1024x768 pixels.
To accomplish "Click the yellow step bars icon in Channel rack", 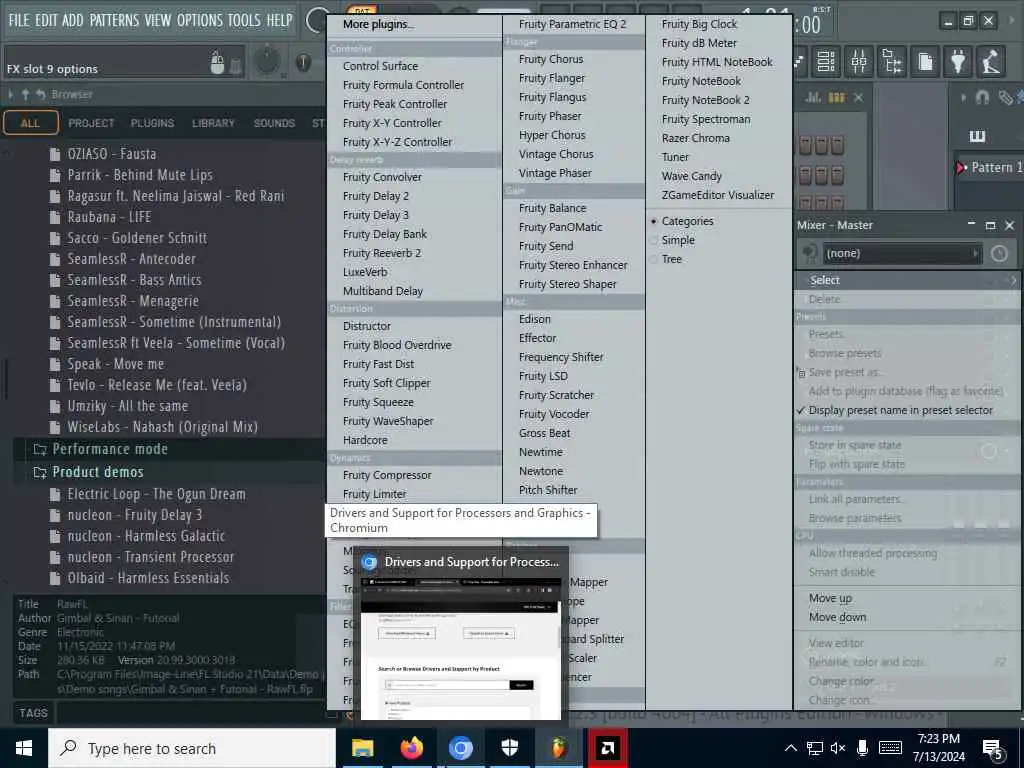I will tap(837, 97).
